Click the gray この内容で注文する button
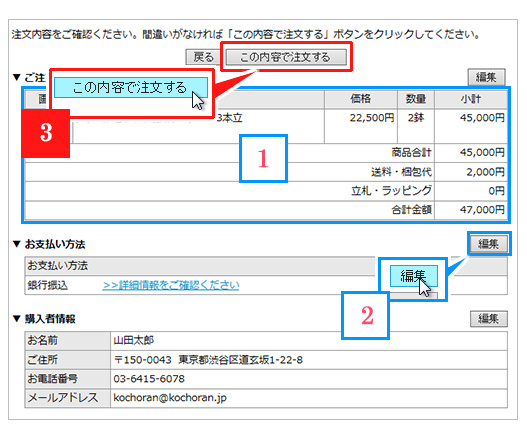 coord(286,57)
